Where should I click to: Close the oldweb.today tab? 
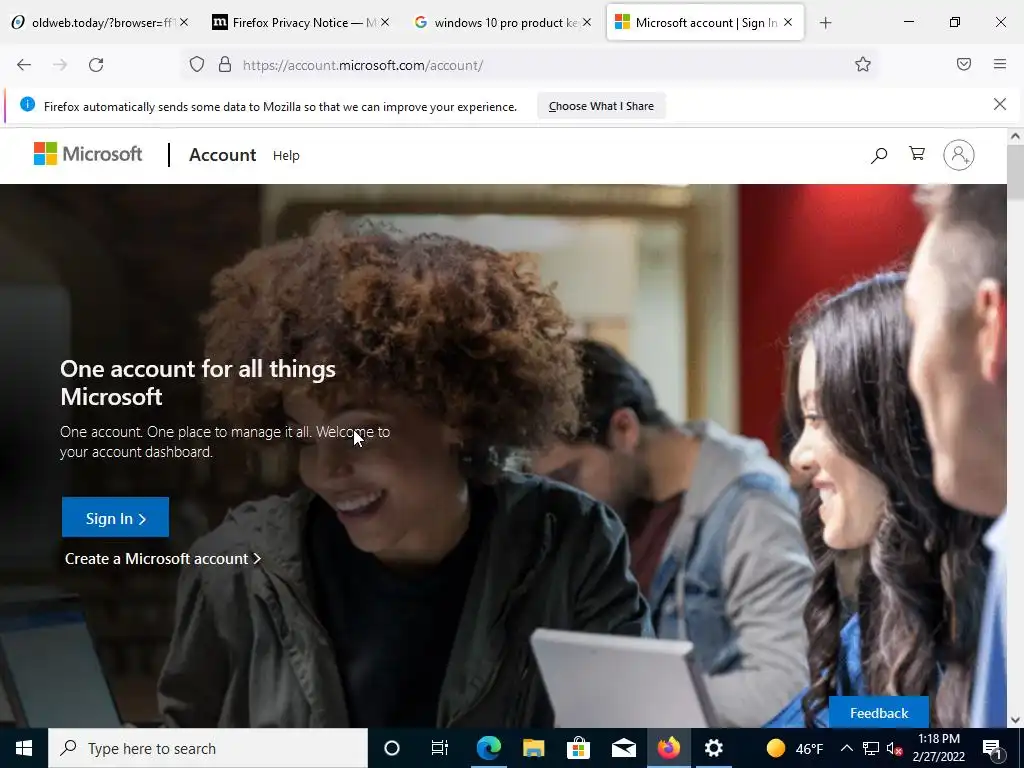click(x=184, y=22)
